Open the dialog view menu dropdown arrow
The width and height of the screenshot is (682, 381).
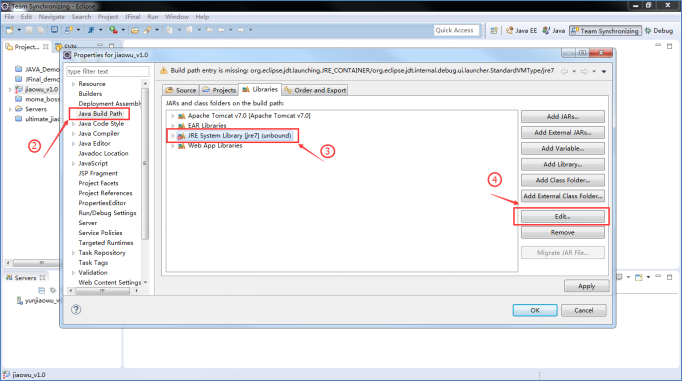click(604, 71)
